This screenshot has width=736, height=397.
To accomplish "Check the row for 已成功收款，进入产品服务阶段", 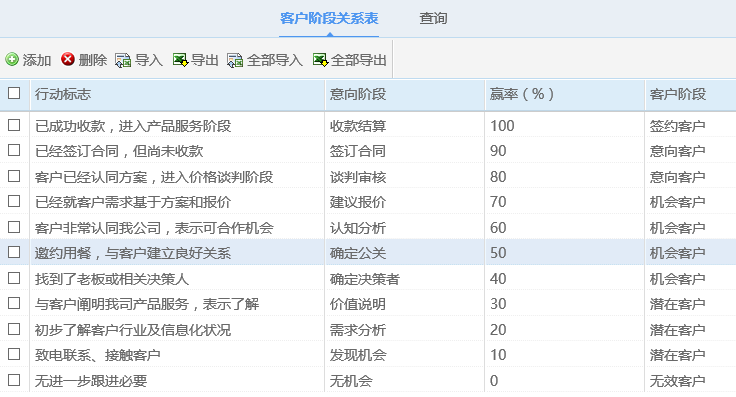I will coord(14,125).
